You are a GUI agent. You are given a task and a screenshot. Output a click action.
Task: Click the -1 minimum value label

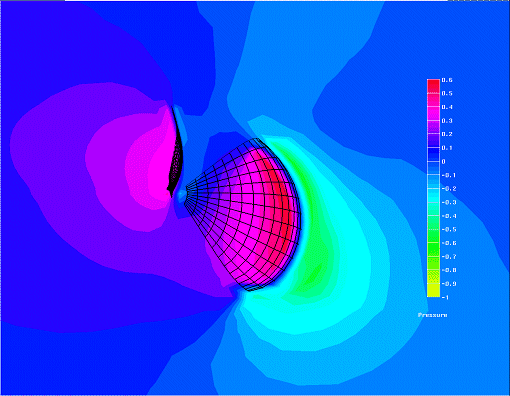tap(445, 297)
